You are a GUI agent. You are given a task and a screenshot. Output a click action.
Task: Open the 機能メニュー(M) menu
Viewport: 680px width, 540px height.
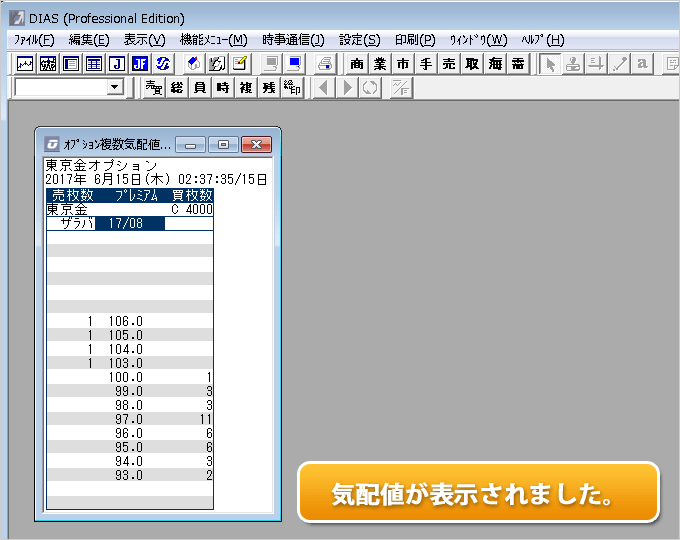click(x=213, y=40)
